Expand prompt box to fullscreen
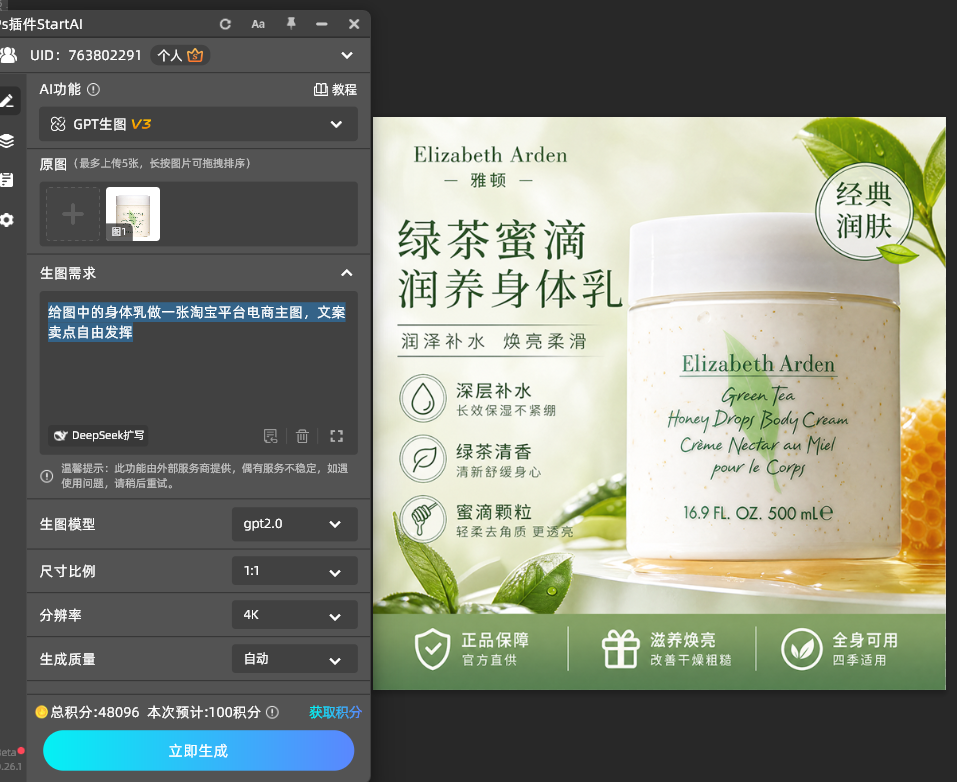The width and height of the screenshot is (957, 782). pos(336,436)
